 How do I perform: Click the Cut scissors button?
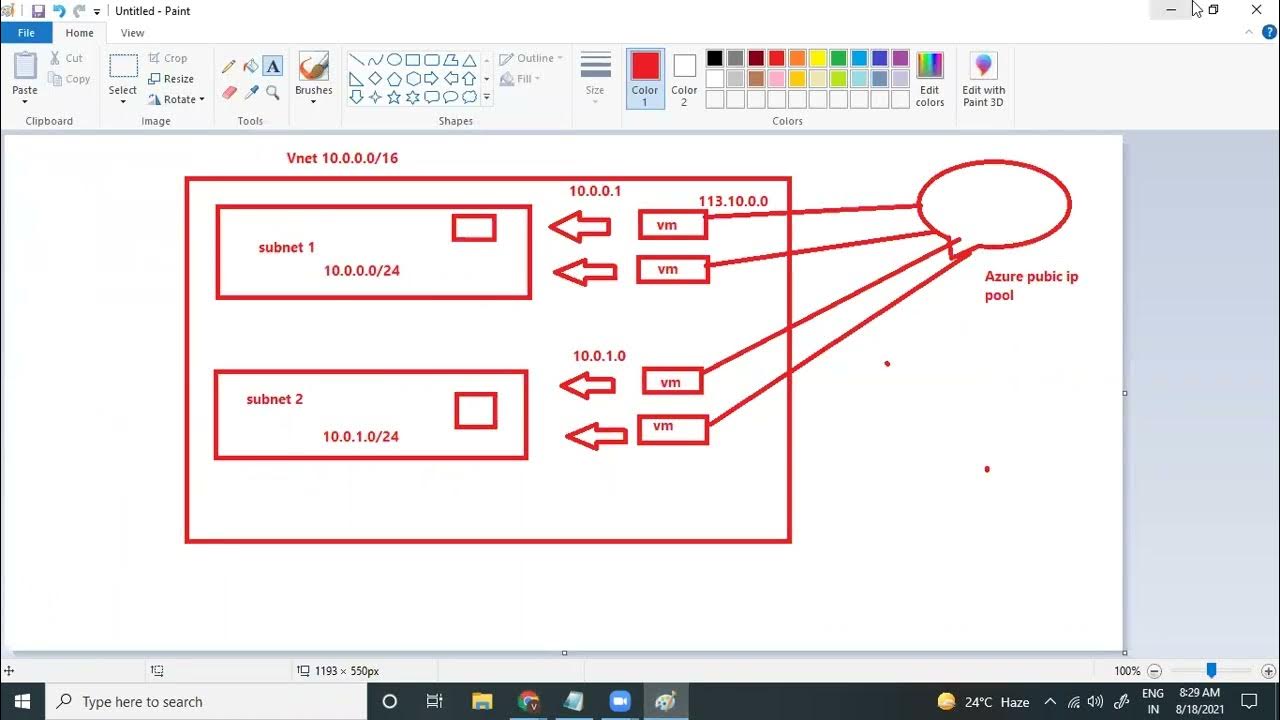tap(66, 58)
